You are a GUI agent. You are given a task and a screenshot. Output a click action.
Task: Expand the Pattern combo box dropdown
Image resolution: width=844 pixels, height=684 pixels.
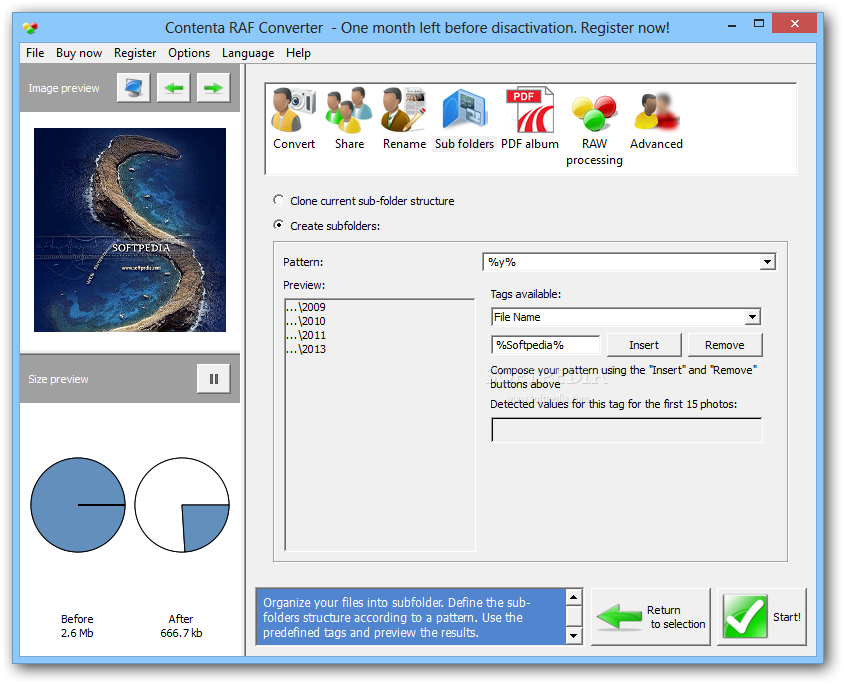point(767,262)
